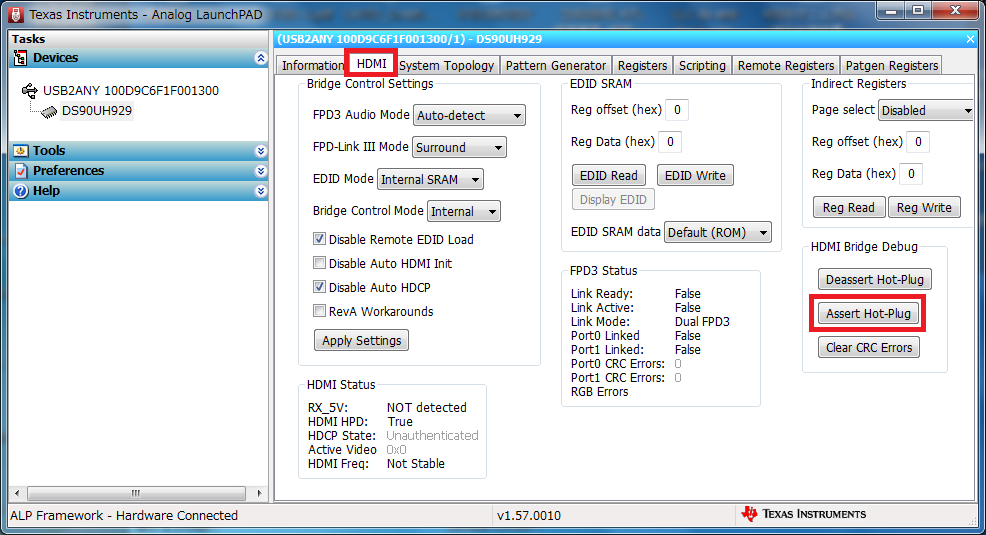
Task: Open the FPD-Link III Mode dropdown
Action: [459, 148]
